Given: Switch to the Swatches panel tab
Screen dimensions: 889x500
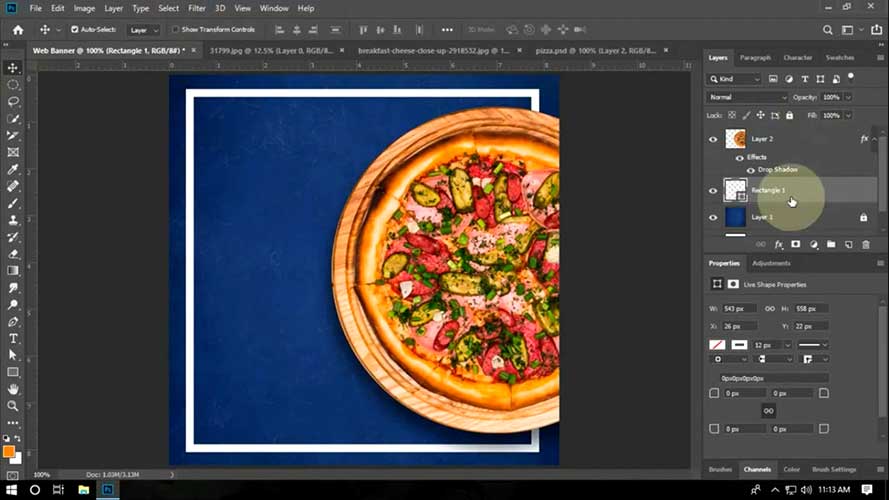Looking at the screenshot, I should pos(840,58).
